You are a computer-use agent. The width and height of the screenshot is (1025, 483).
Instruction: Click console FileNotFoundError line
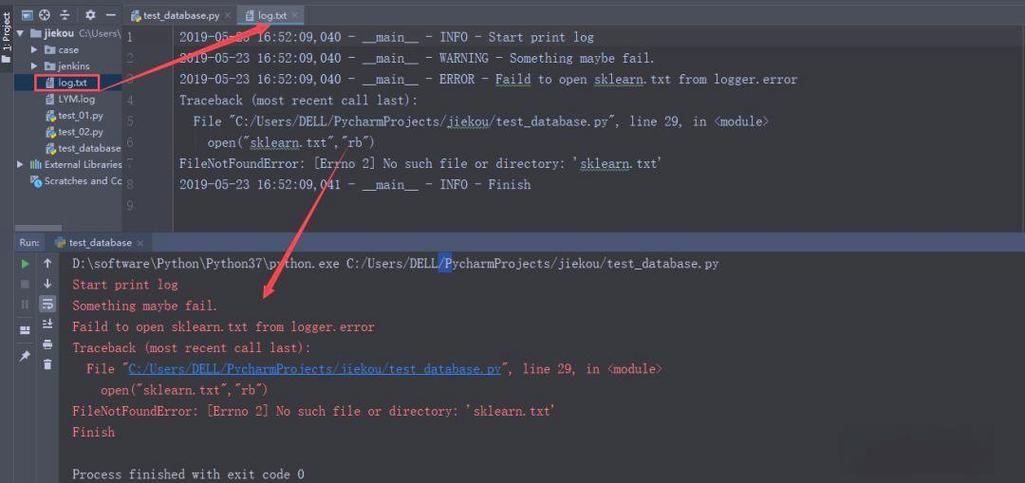[x=314, y=411]
